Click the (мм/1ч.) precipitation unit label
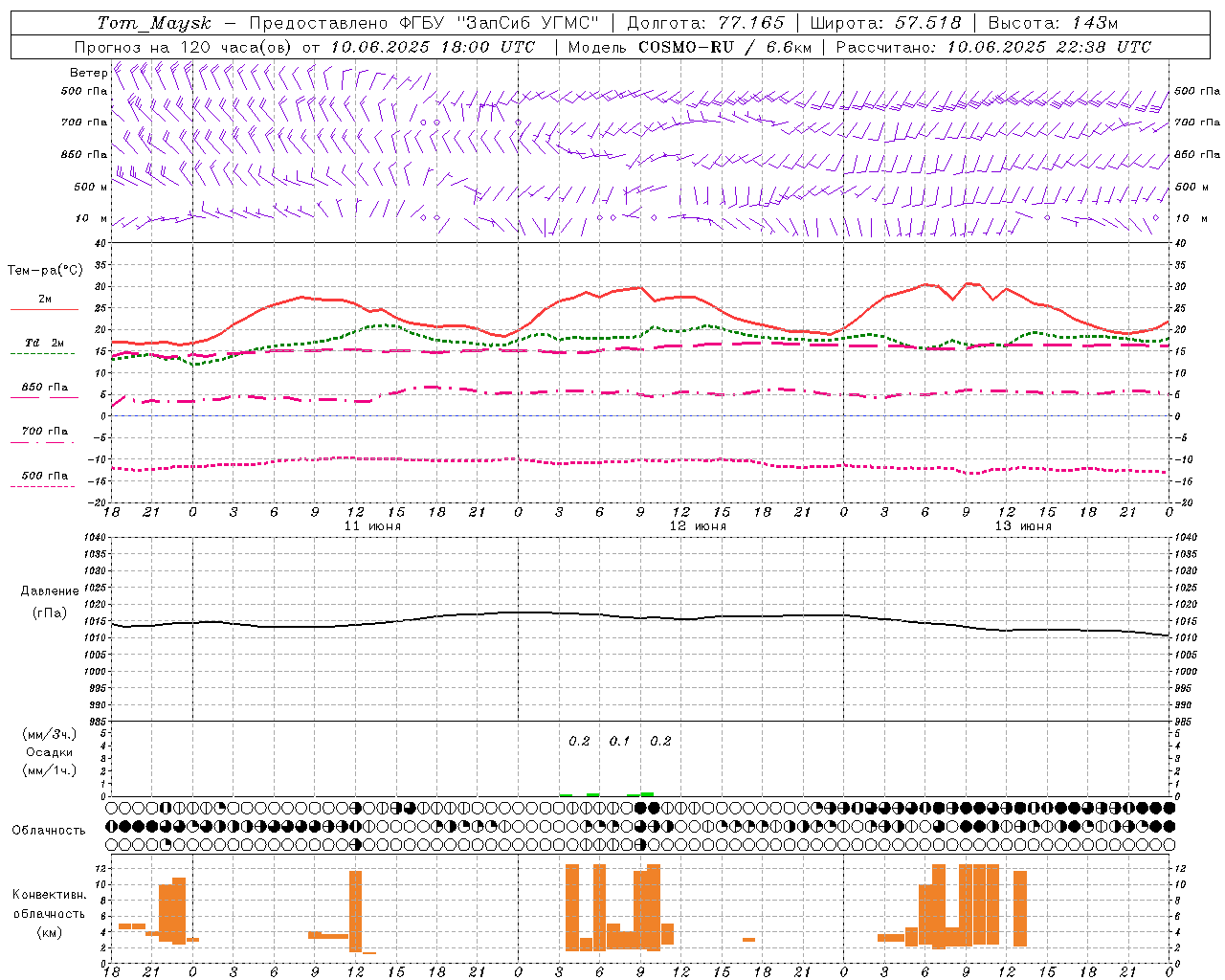 pos(50,770)
